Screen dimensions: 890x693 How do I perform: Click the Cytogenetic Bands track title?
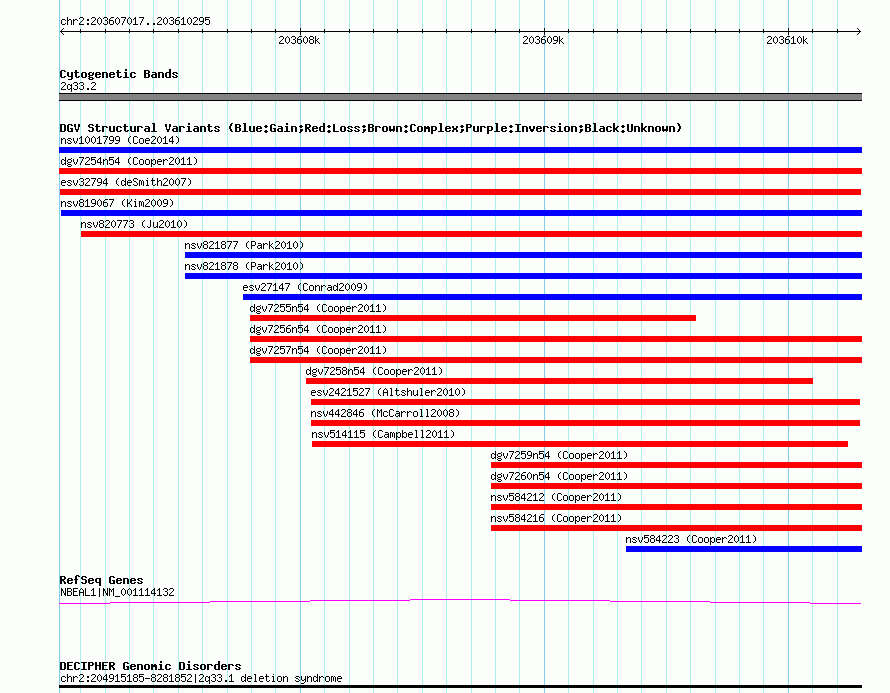[x=119, y=74]
